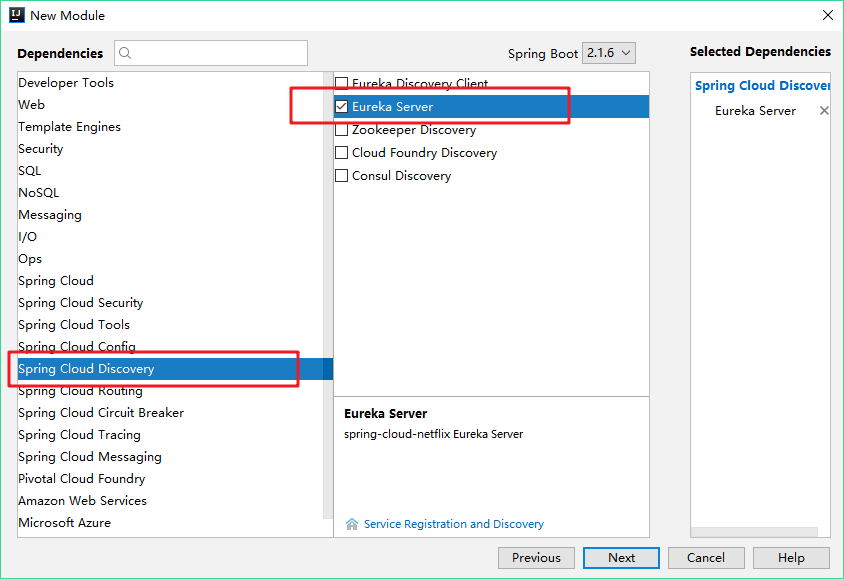Image resolution: width=844 pixels, height=579 pixels.
Task: Click the Previous button
Action: pos(536,558)
